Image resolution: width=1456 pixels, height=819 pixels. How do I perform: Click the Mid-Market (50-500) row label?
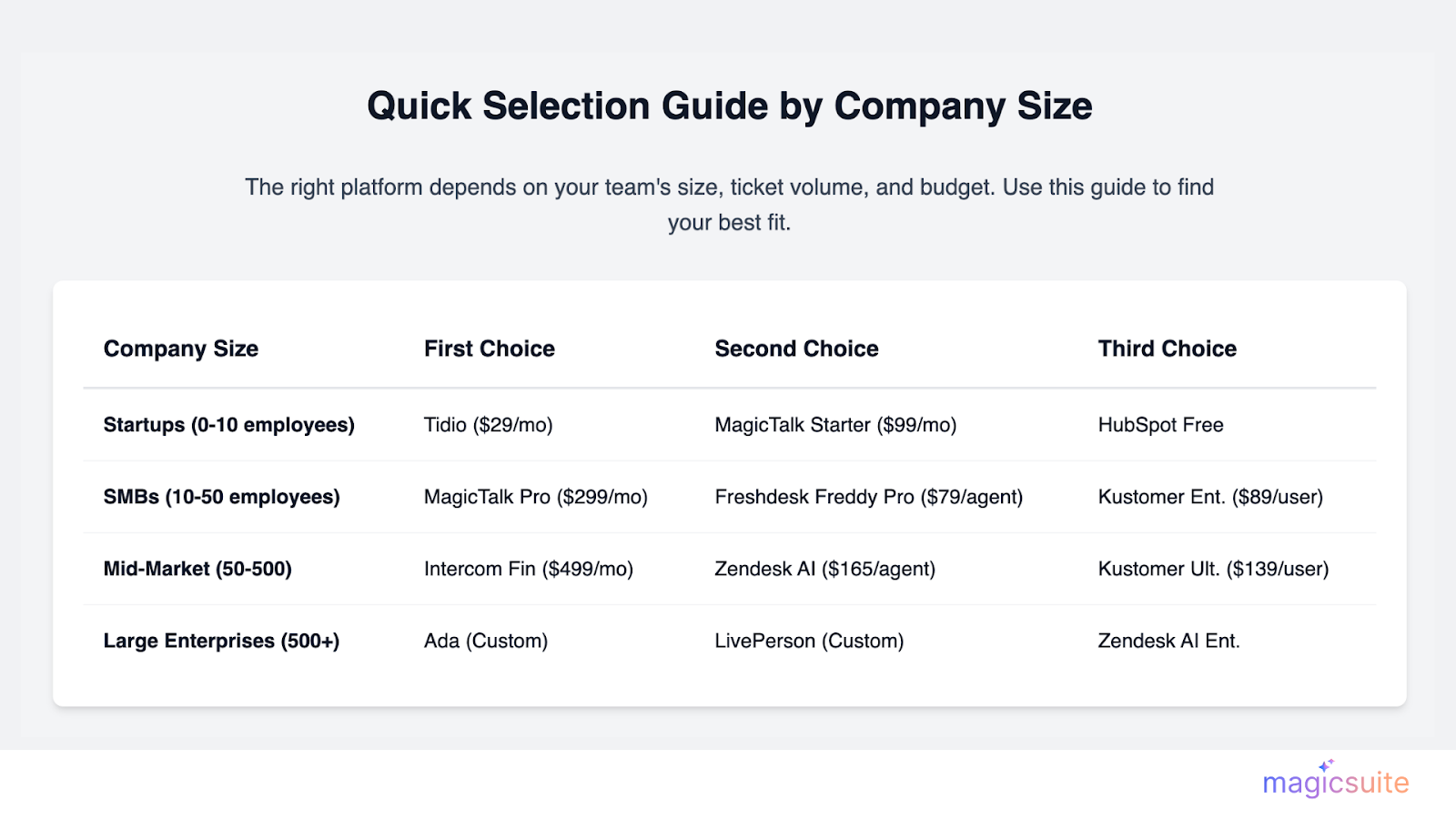coord(197,569)
